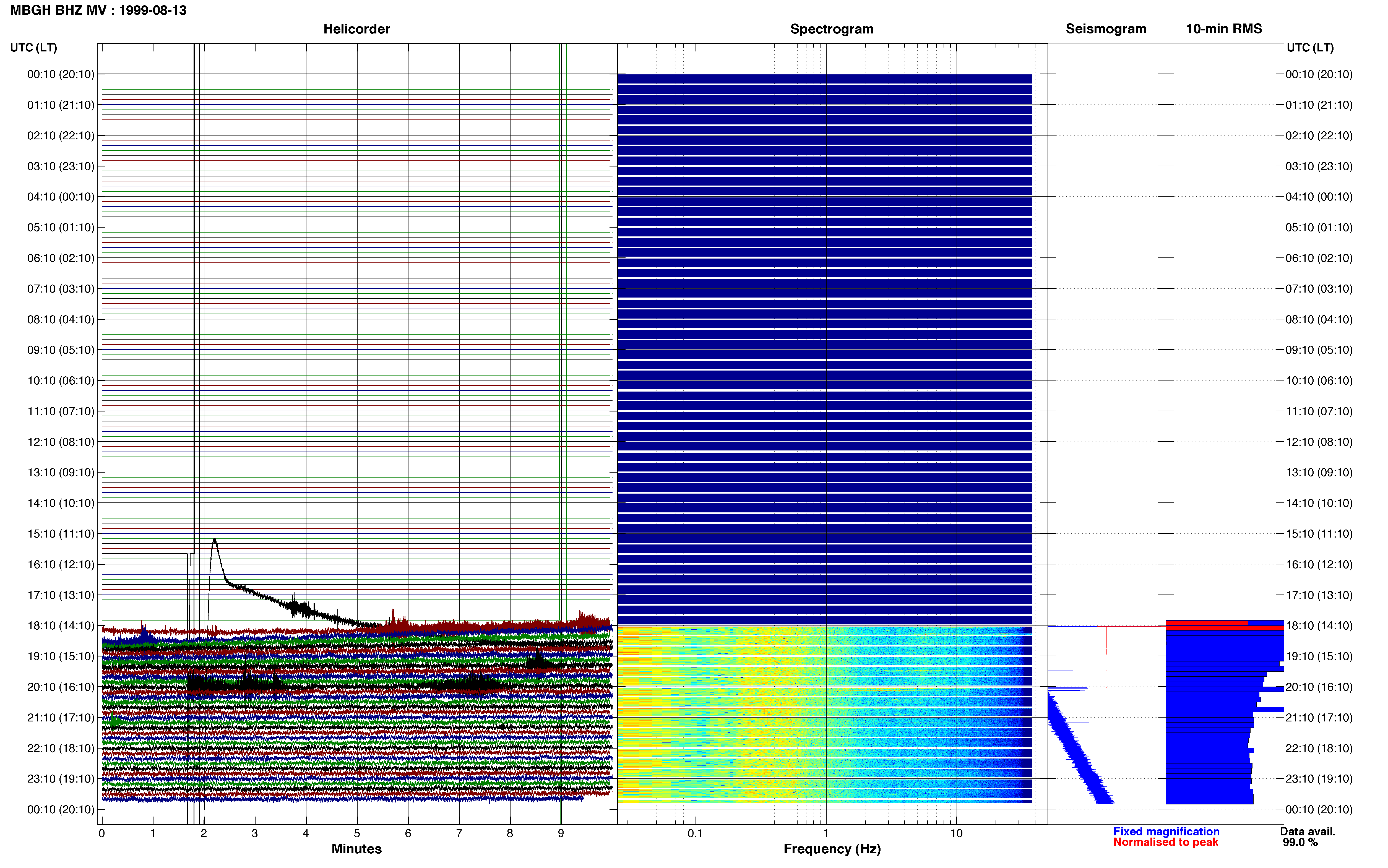Viewport: 1388px width, 868px height.
Task: Click left time label '01:10 (21:10)'
Action: click(x=61, y=105)
